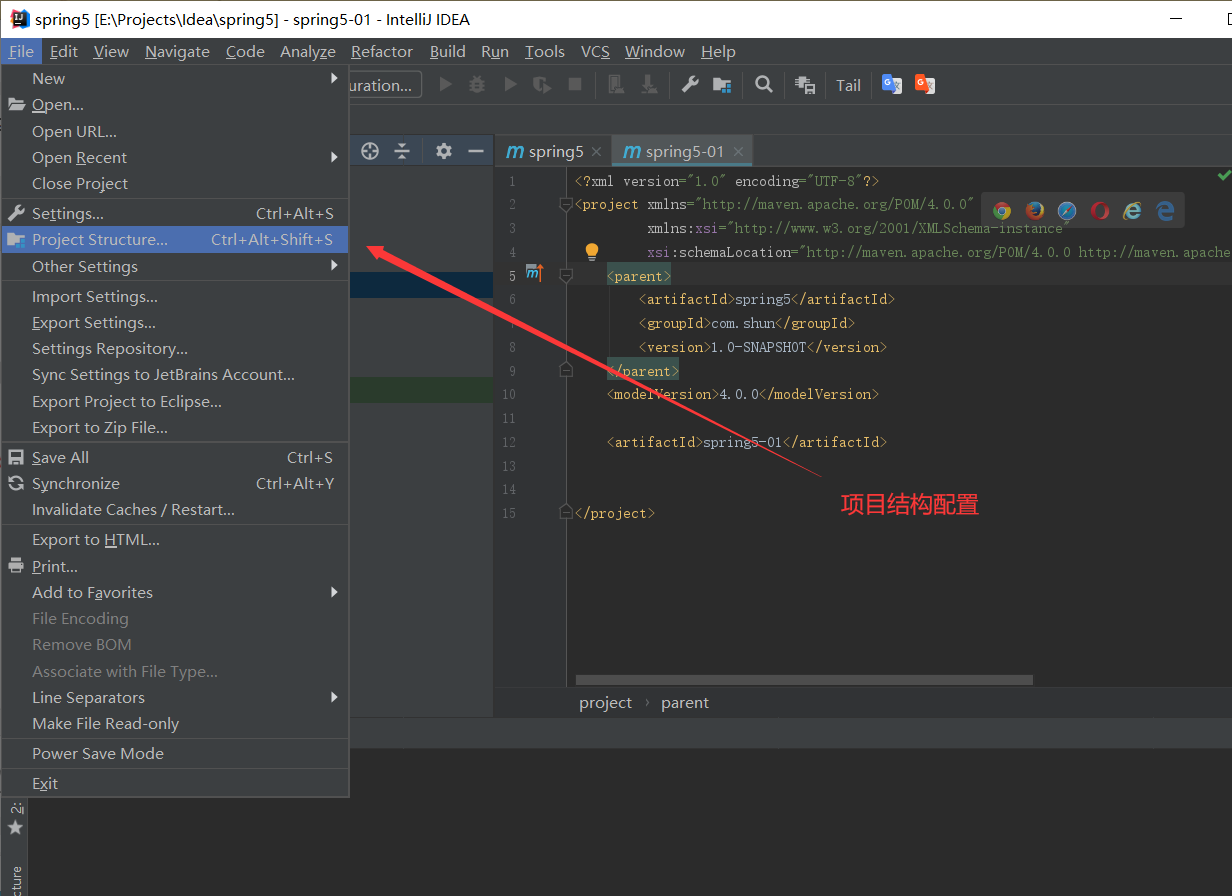Click the Search Everywhere magnifier icon
This screenshot has height=896, width=1232.
click(x=764, y=85)
